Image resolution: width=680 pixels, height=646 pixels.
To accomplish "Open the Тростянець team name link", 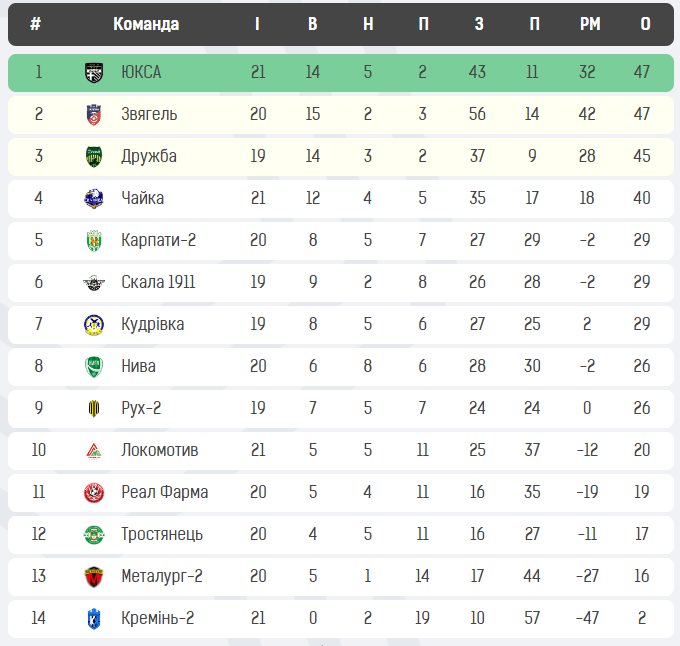I will [x=161, y=534].
